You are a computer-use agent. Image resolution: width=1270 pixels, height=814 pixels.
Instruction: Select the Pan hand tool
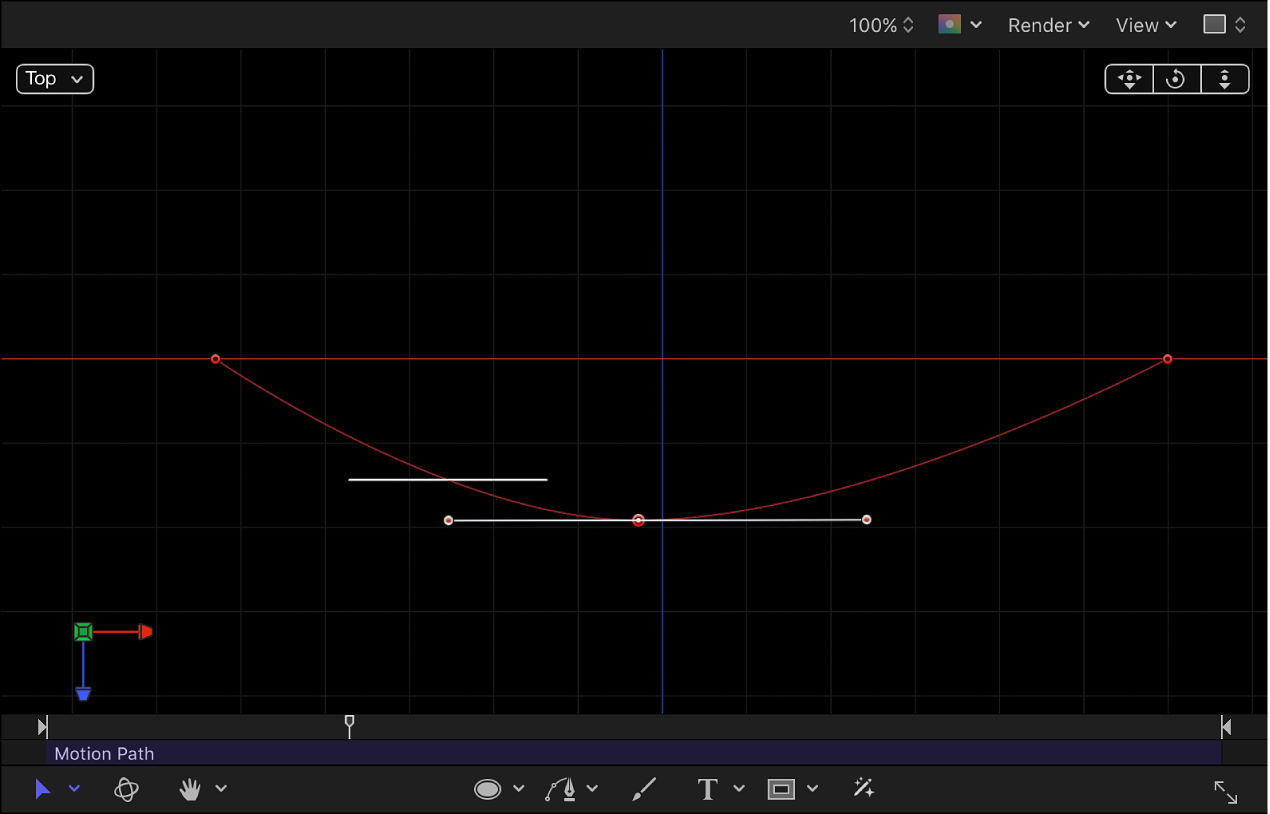pyautogui.click(x=190, y=789)
